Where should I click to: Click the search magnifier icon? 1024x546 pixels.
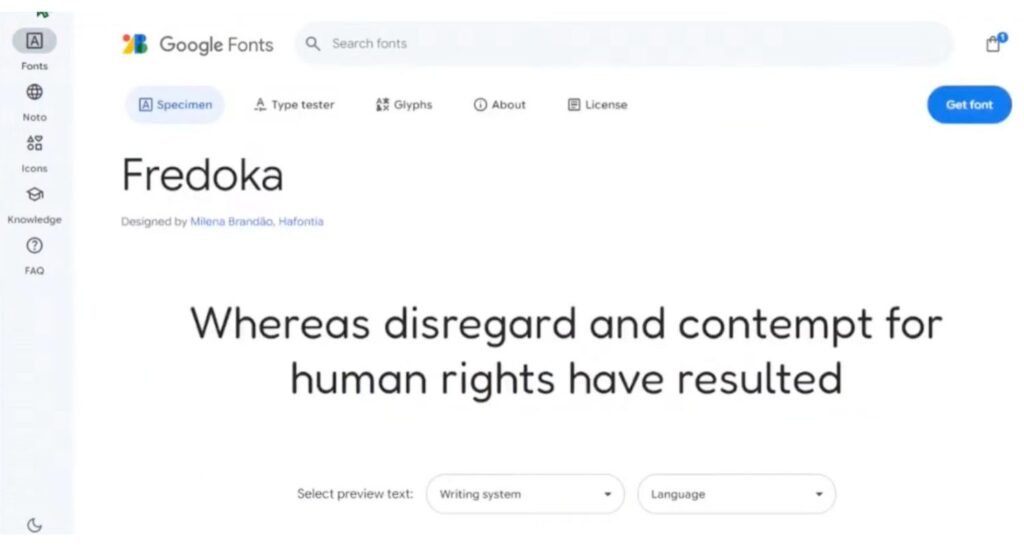pyautogui.click(x=313, y=44)
